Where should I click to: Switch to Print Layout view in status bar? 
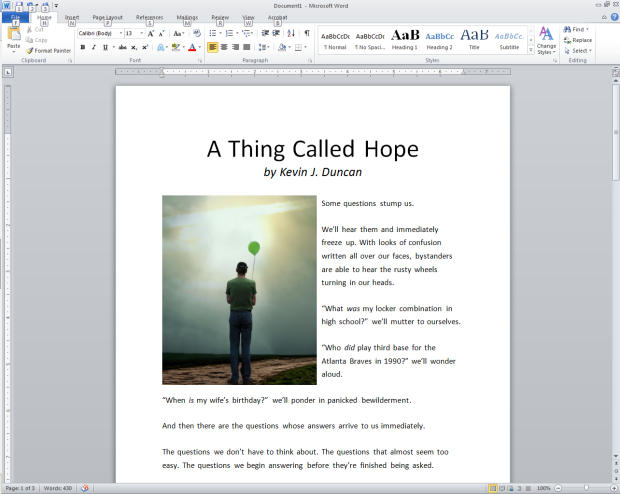(492, 488)
